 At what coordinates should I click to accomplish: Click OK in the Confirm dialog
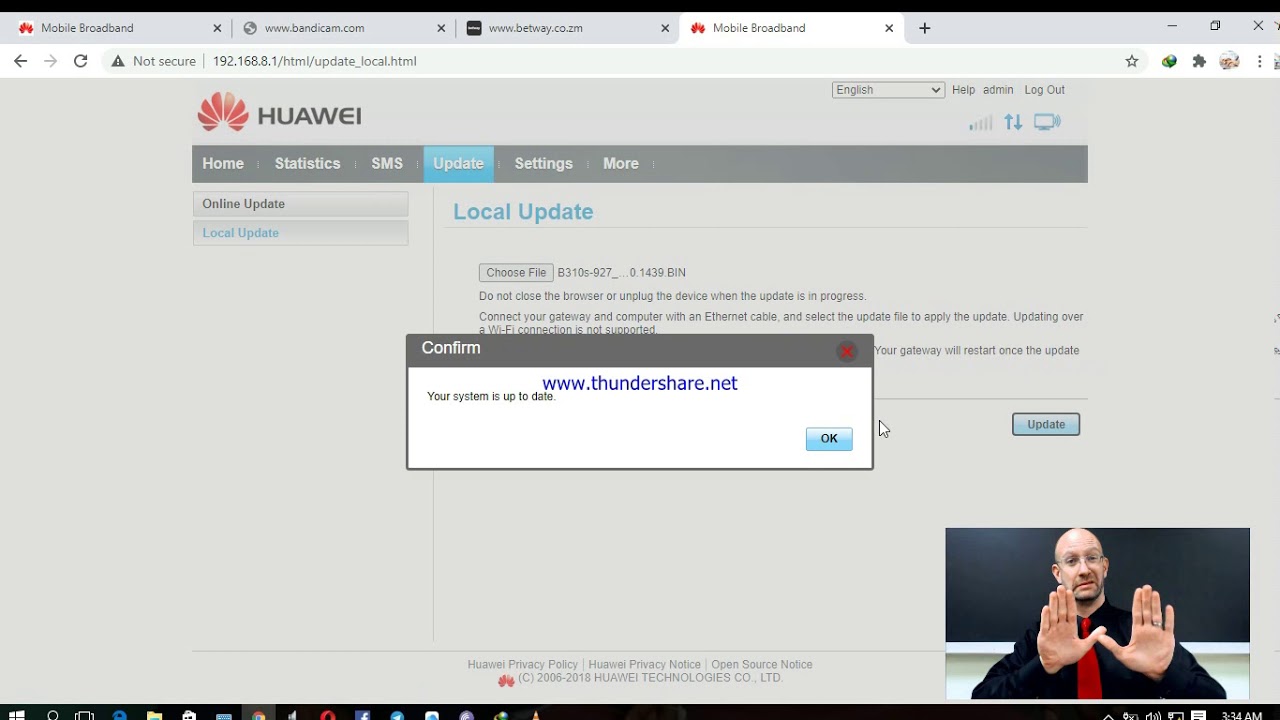(x=829, y=439)
